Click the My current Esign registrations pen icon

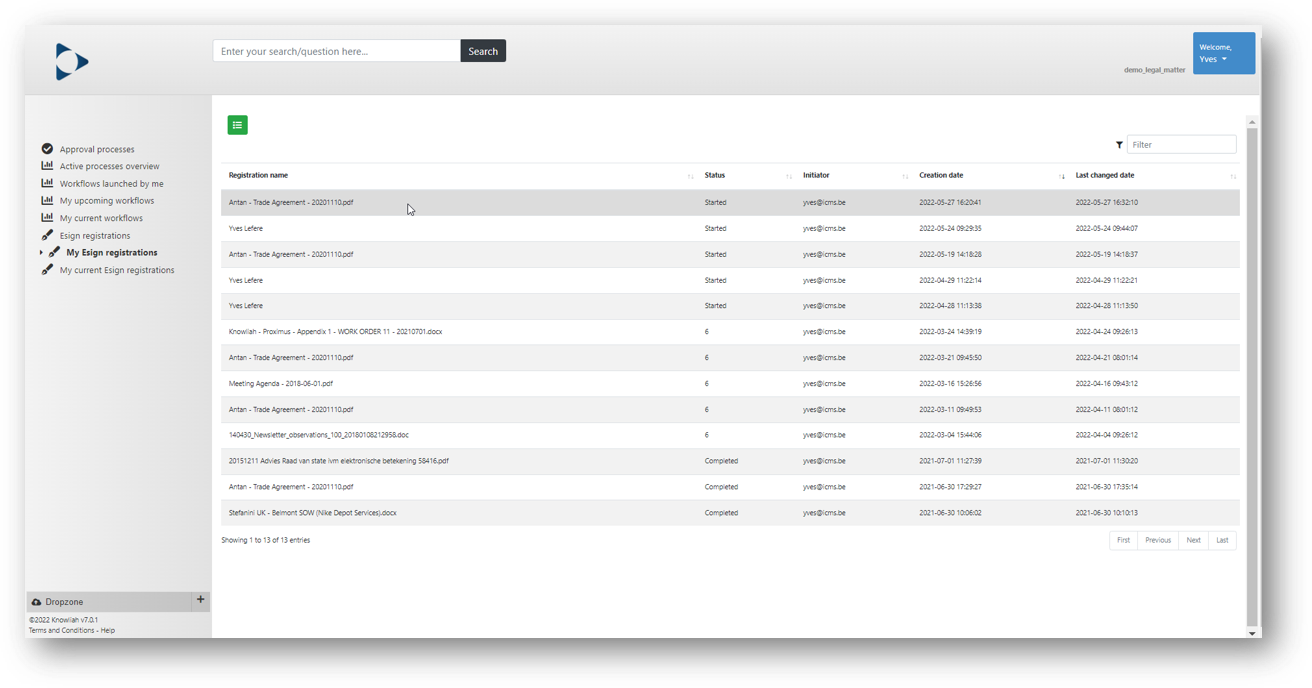click(47, 269)
